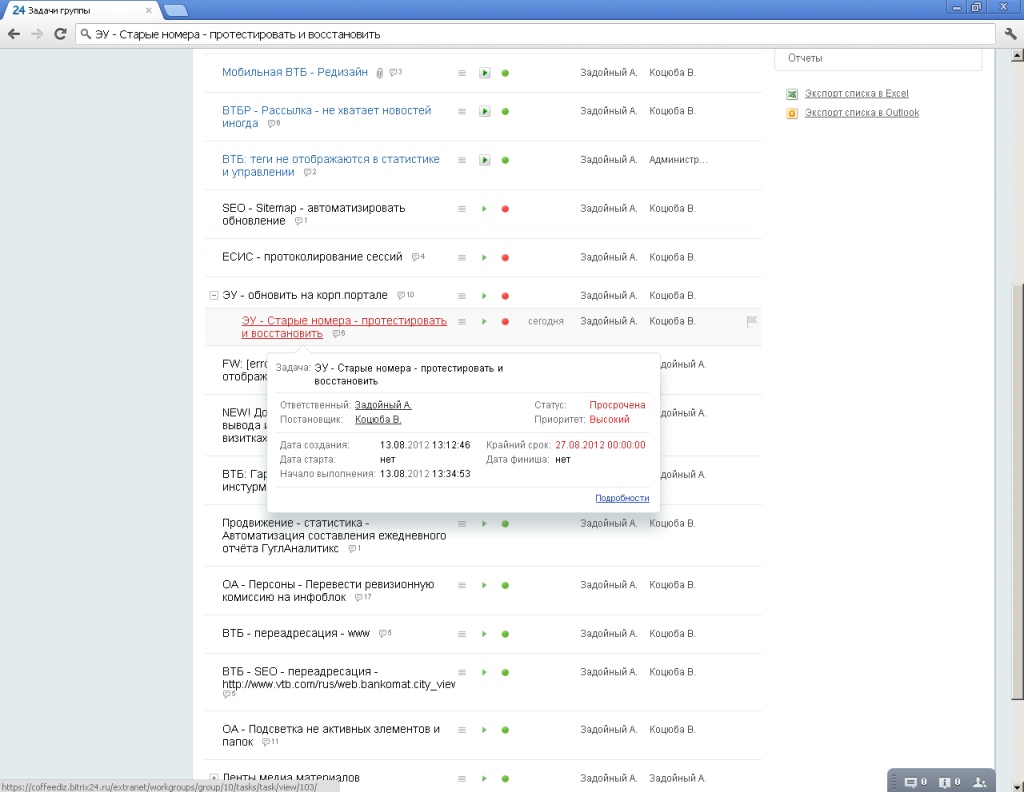Click play arrow in ЭУ - обновить row

click(x=484, y=296)
